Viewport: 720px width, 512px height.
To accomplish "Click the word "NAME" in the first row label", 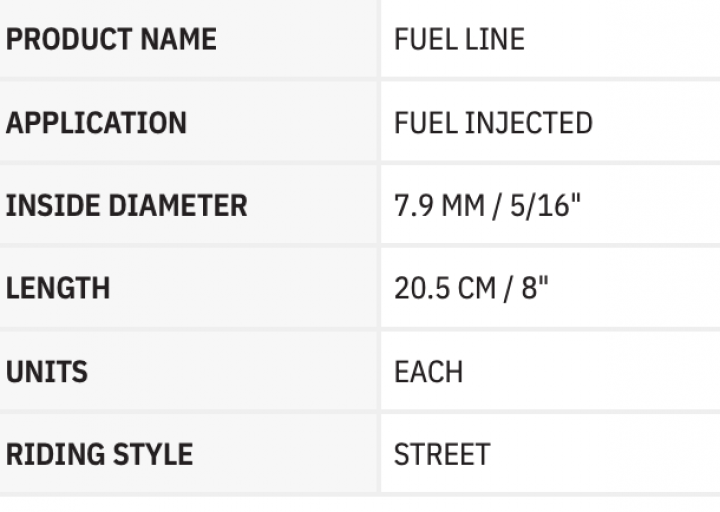I will coord(176,40).
